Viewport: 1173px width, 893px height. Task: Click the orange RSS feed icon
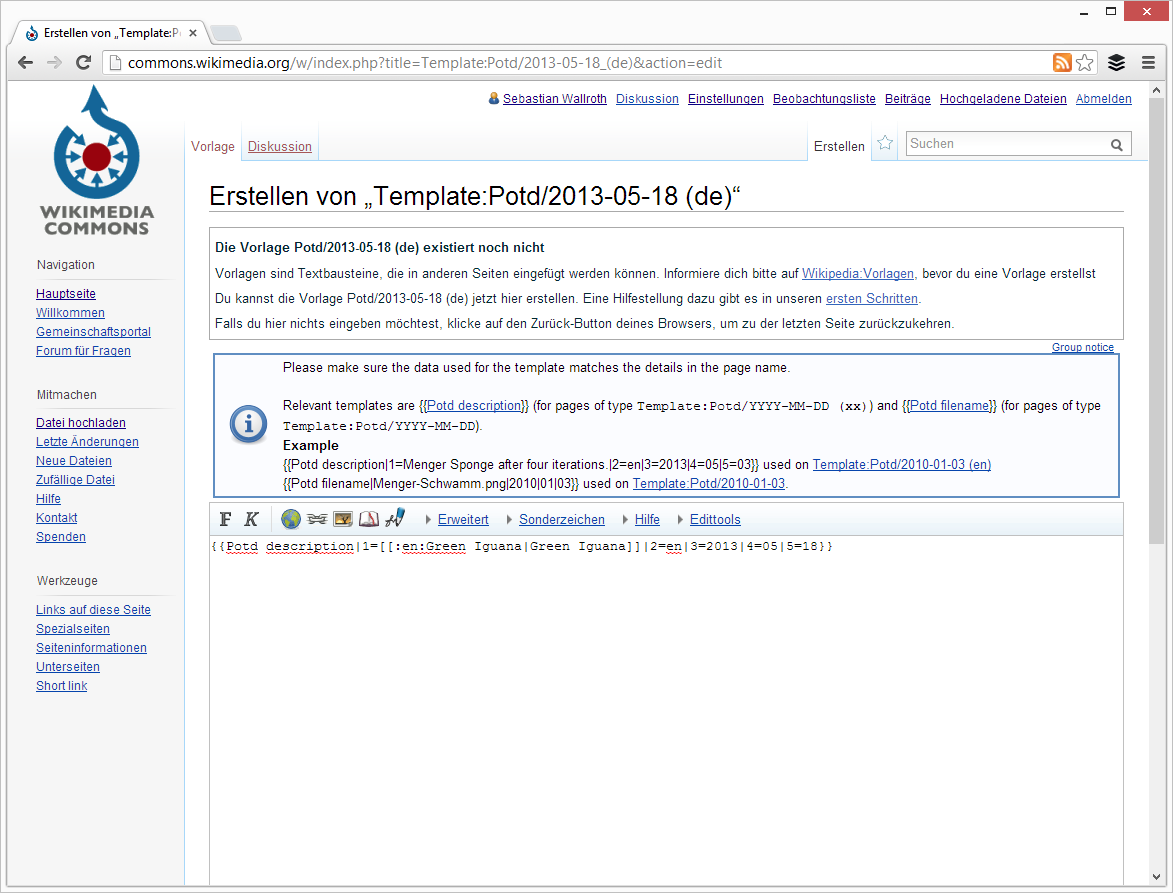pyautogui.click(x=1062, y=63)
